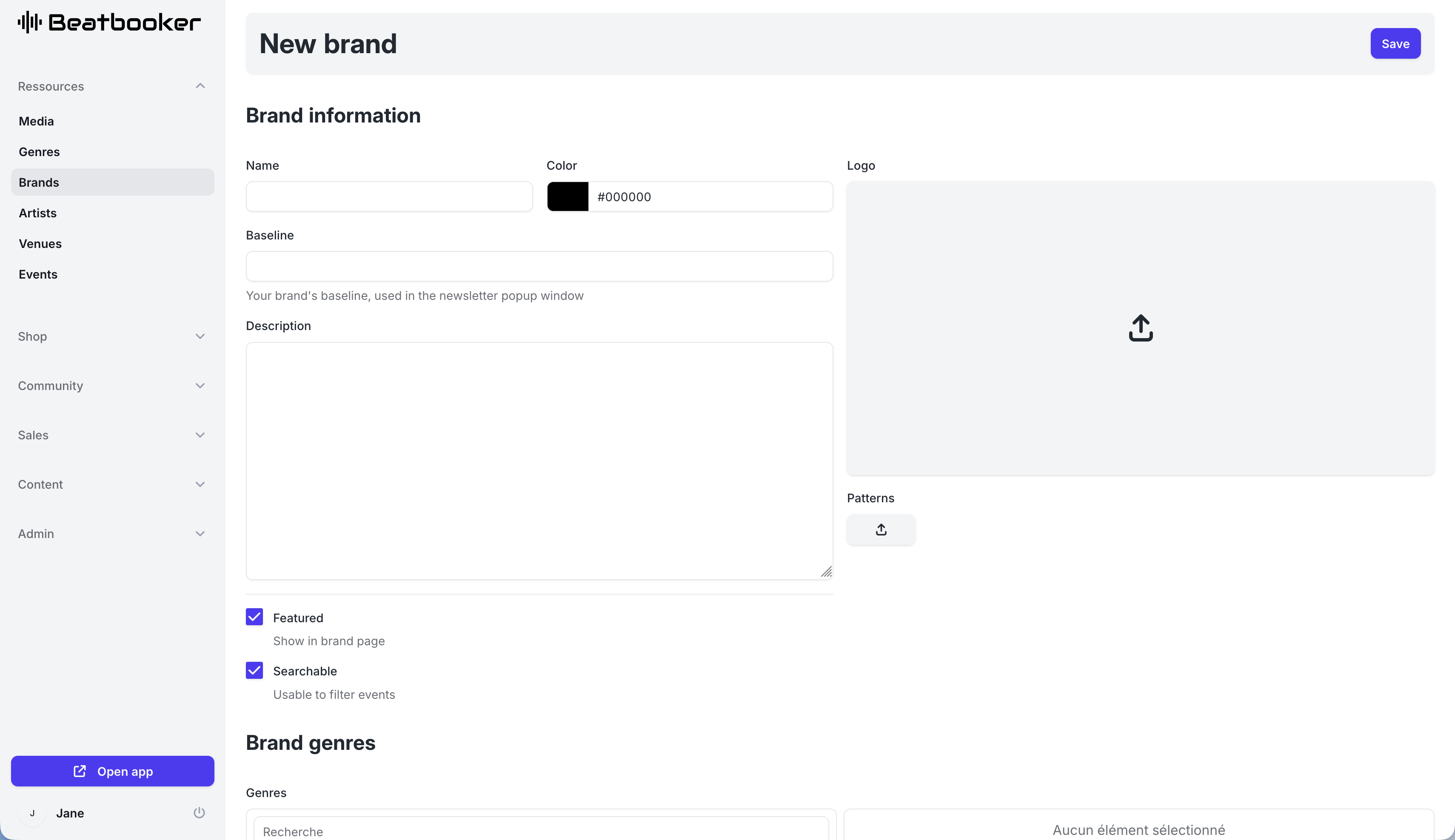Uncheck the Featured checkbox

[x=254, y=617]
